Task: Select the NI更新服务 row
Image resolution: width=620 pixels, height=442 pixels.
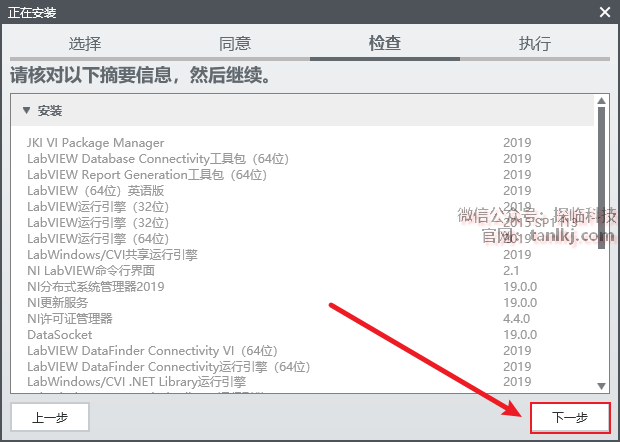Action: (x=302, y=302)
